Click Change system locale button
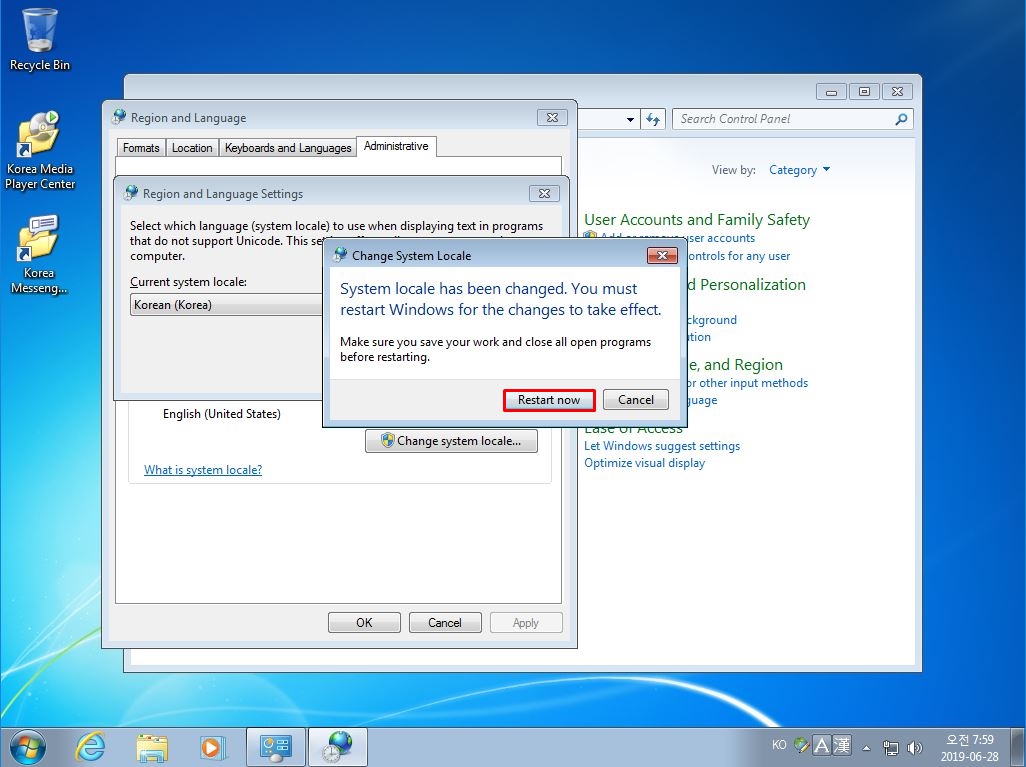The image size is (1026, 767). [x=451, y=441]
